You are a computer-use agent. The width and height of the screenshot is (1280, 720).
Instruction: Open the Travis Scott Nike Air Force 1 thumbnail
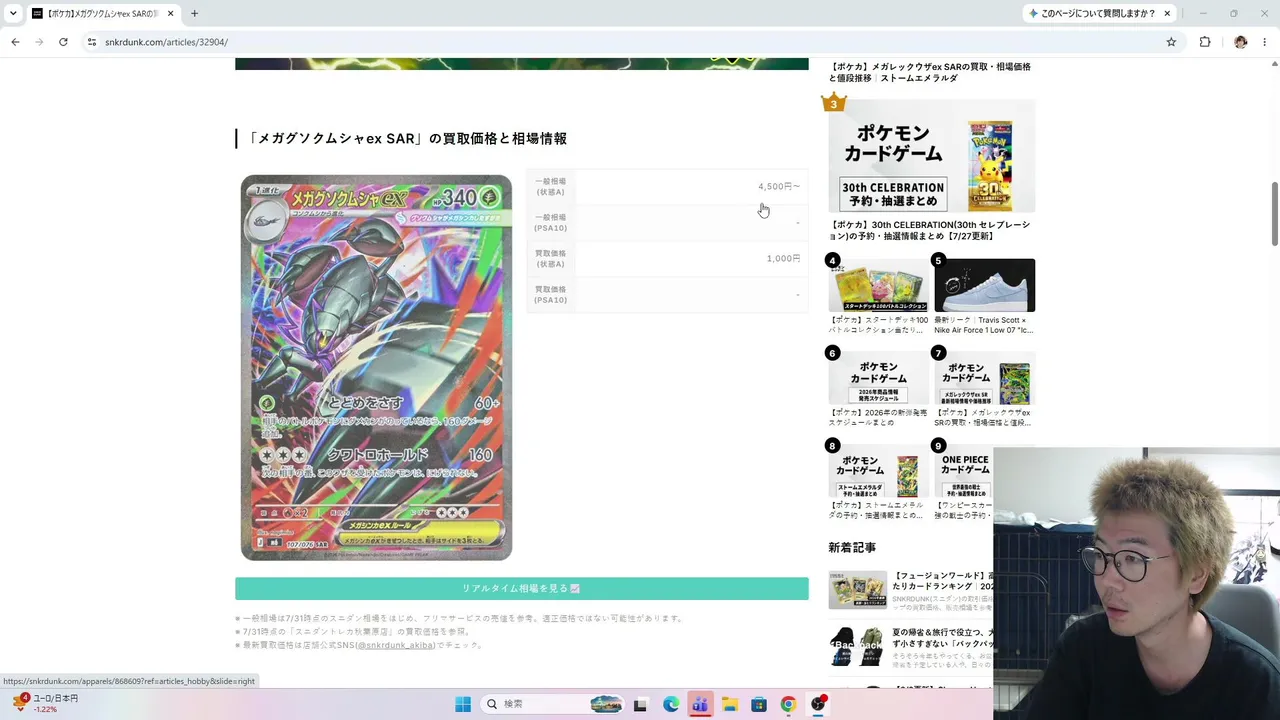point(984,286)
